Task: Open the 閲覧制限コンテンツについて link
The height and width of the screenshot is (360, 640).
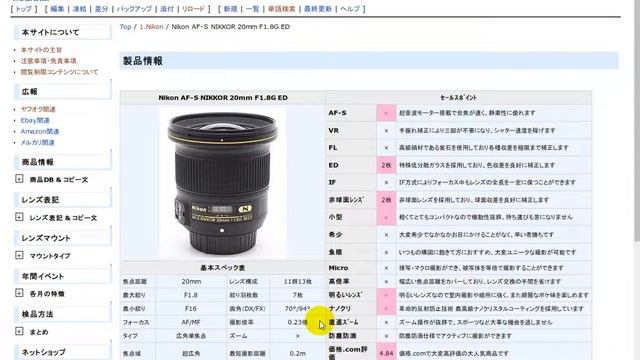Action: point(59,72)
